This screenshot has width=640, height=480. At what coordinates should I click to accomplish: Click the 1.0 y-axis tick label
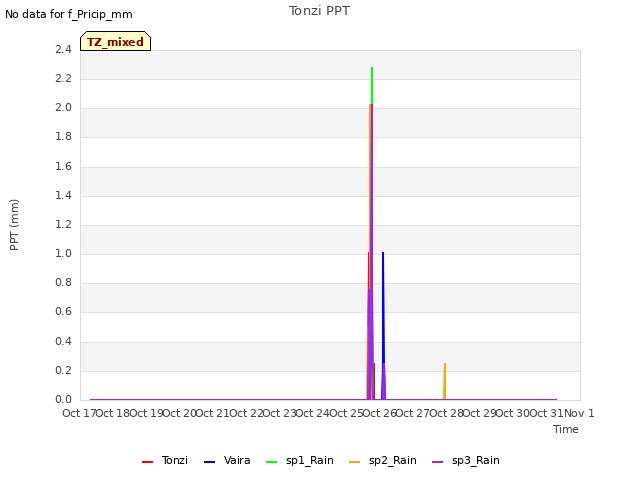[63, 253]
